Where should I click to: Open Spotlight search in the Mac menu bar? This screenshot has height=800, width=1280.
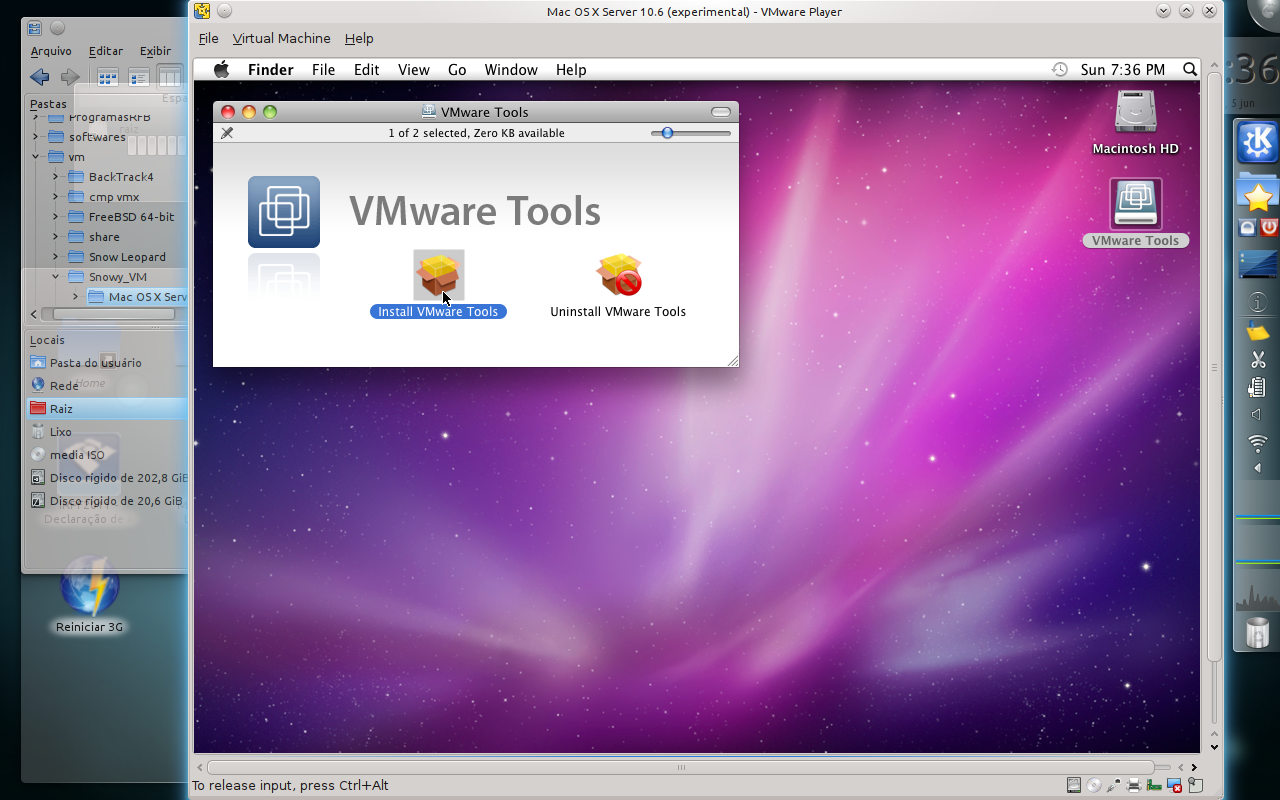point(1189,70)
